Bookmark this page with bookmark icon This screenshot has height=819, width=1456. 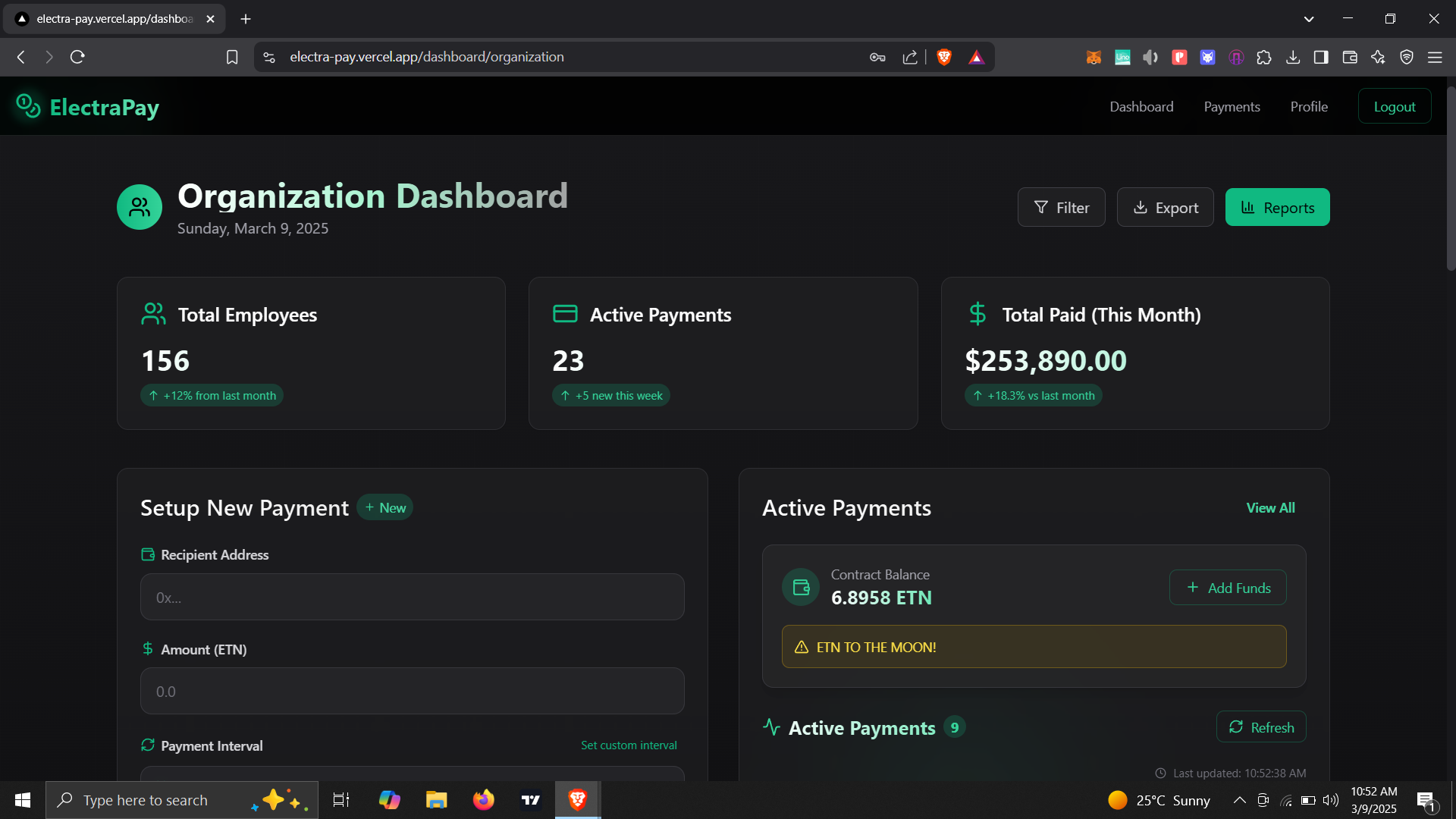(x=232, y=57)
